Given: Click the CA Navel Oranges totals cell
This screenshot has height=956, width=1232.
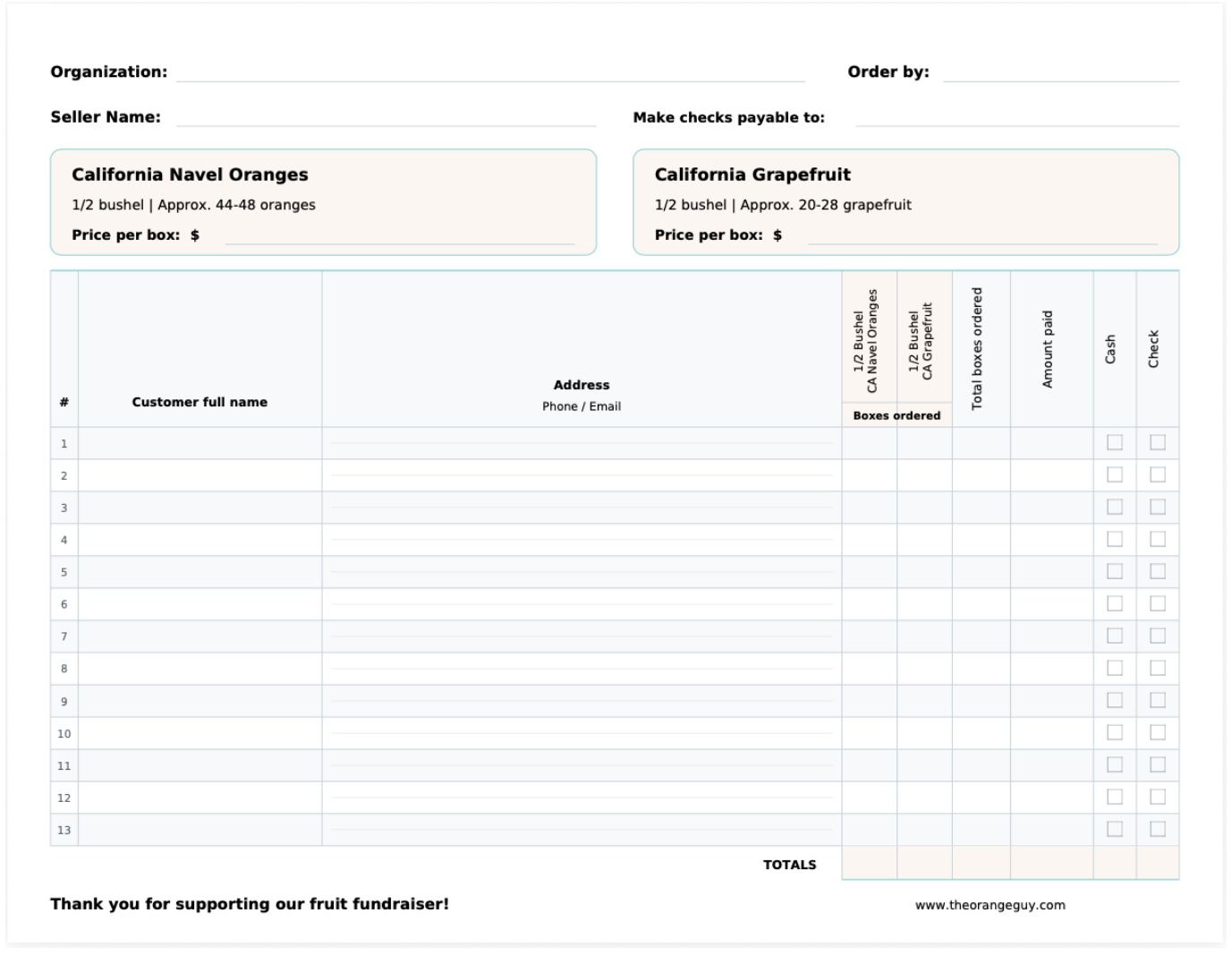Looking at the screenshot, I should (870, 863).
